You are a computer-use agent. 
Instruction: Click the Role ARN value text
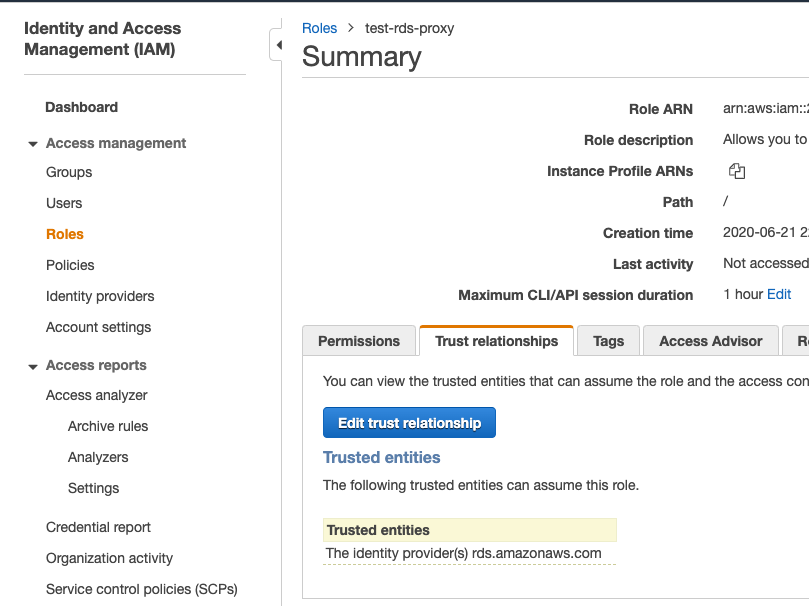(x=766, y=109)
